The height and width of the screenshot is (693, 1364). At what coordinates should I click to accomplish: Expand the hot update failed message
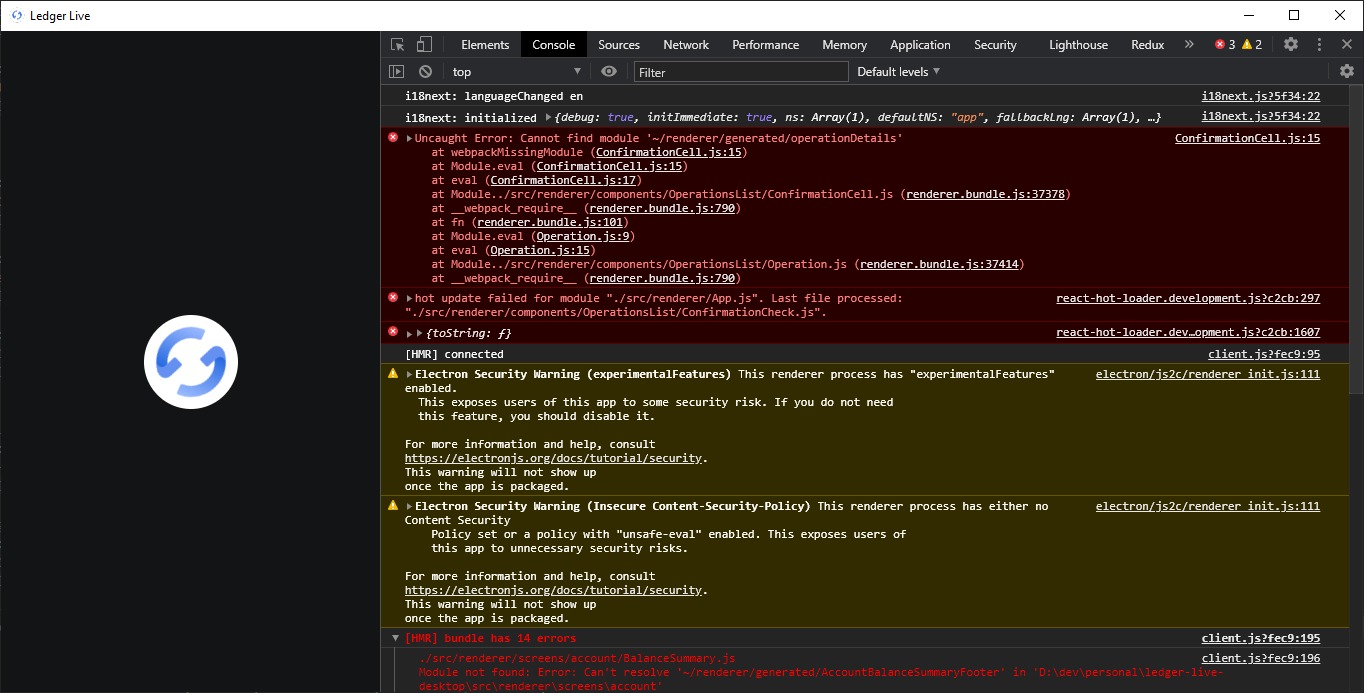(x=409, y=299)
